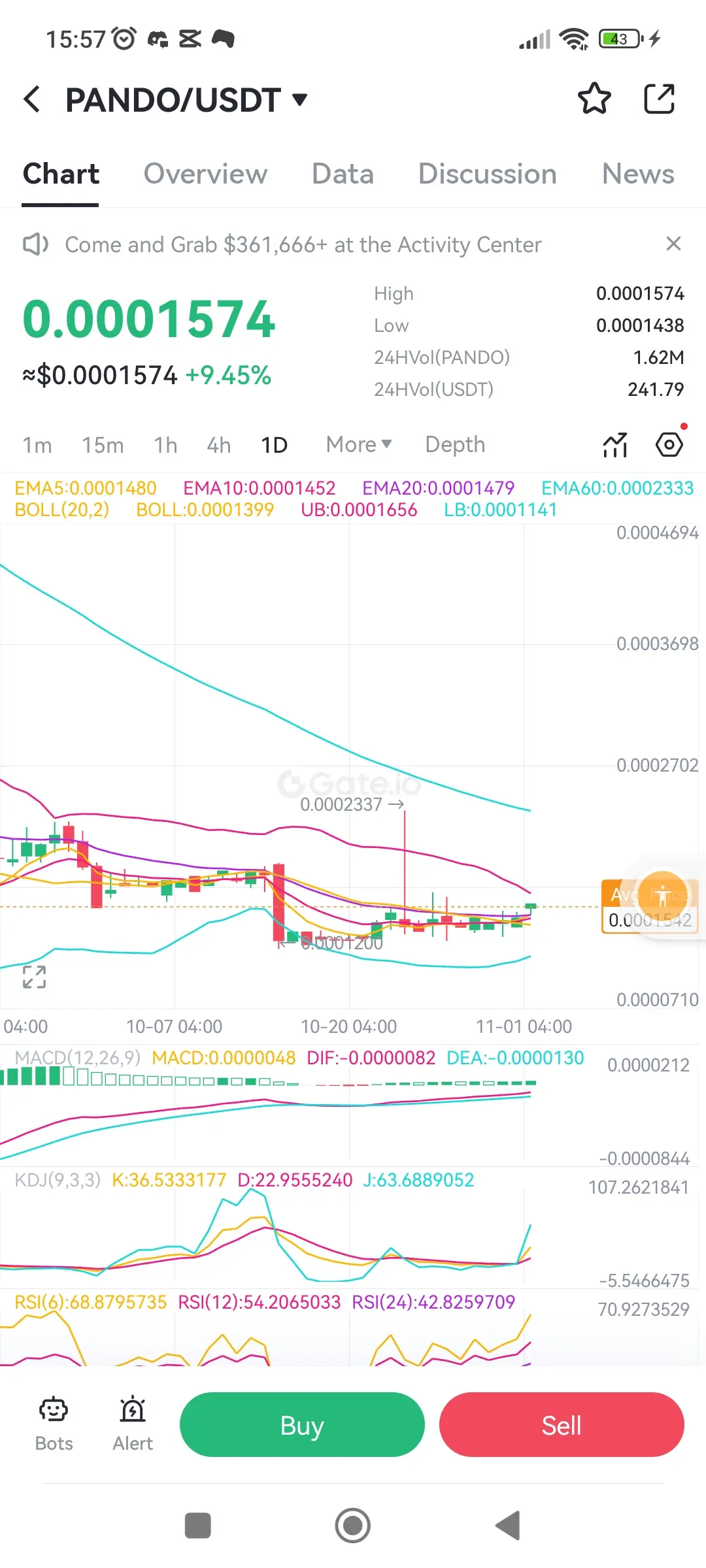Viewport: 706px width, 1568px height.
Task: Switch to the Overview tab
Action: pyautogui.click(x=205, y=174)
